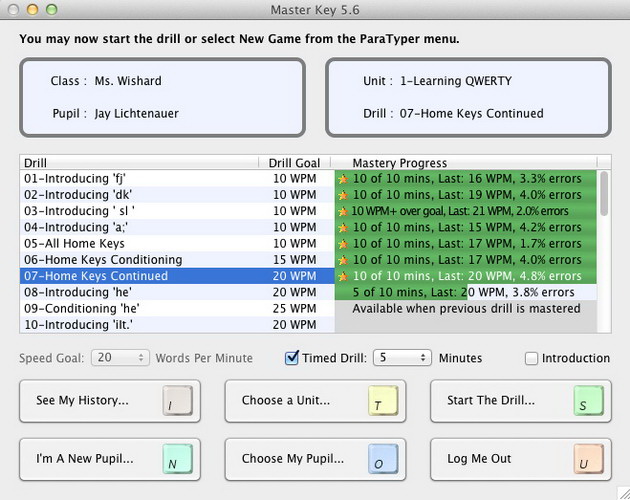Click the green 'S' key icon

tap(589, 400)
